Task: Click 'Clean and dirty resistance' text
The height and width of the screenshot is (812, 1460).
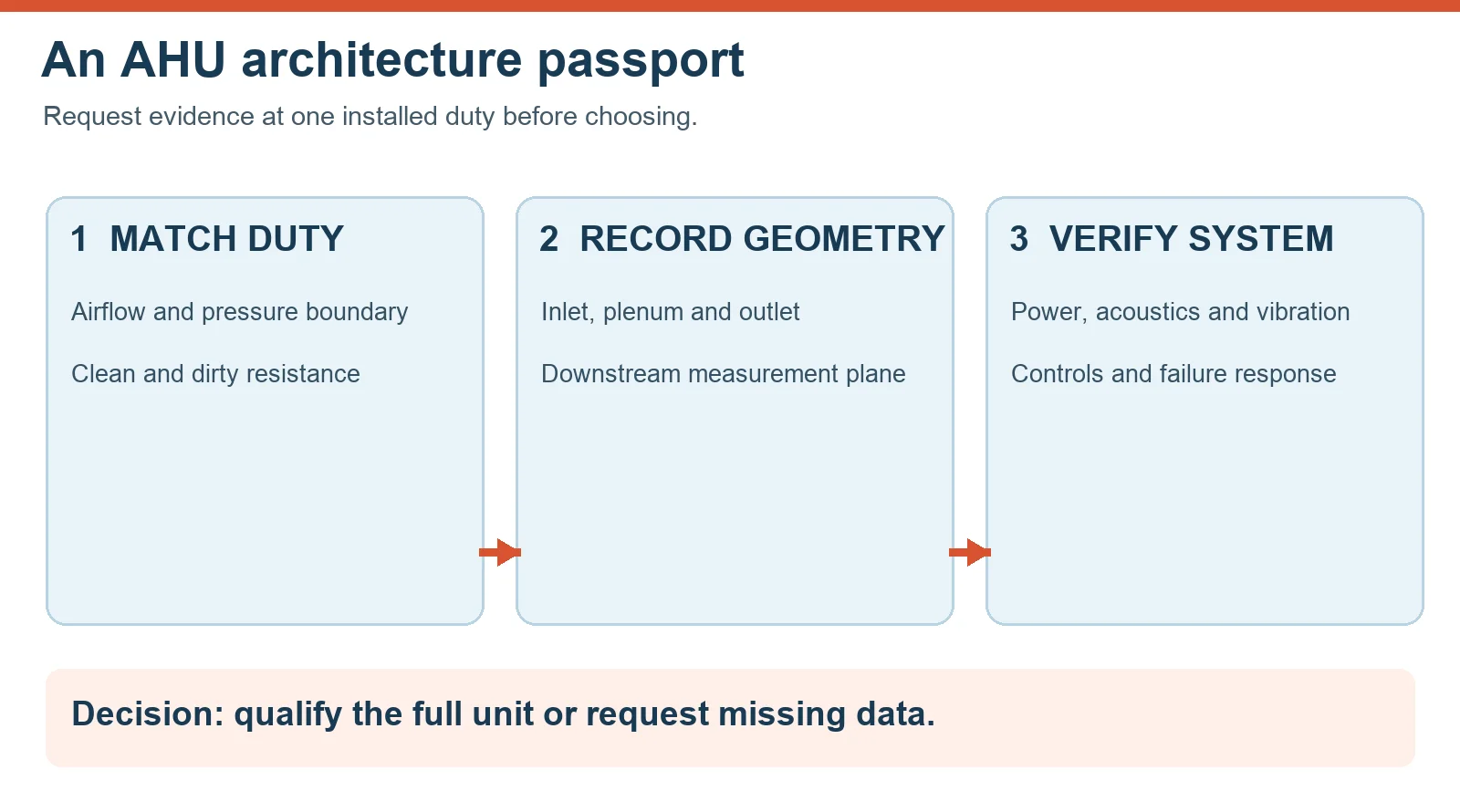Action: coord(215,374)
